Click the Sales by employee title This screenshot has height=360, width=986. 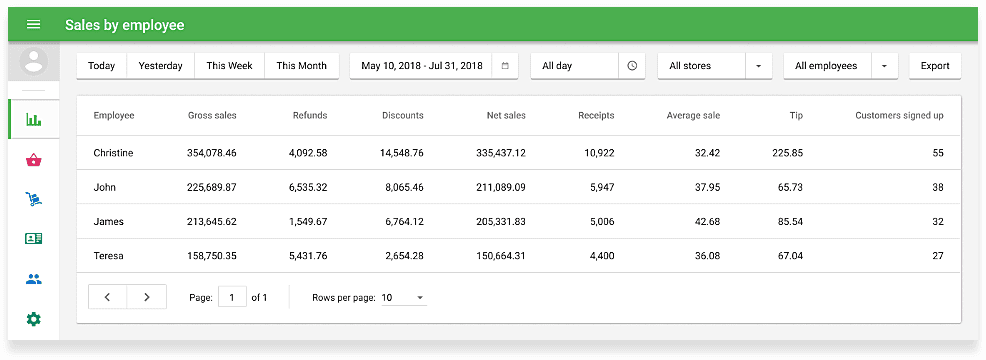pos(125,25)
